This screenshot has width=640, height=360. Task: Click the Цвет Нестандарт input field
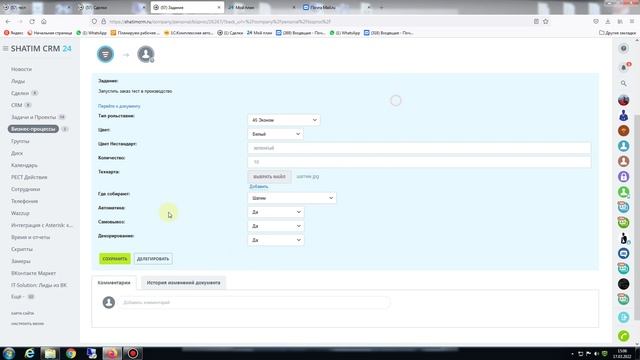[419, 148]
